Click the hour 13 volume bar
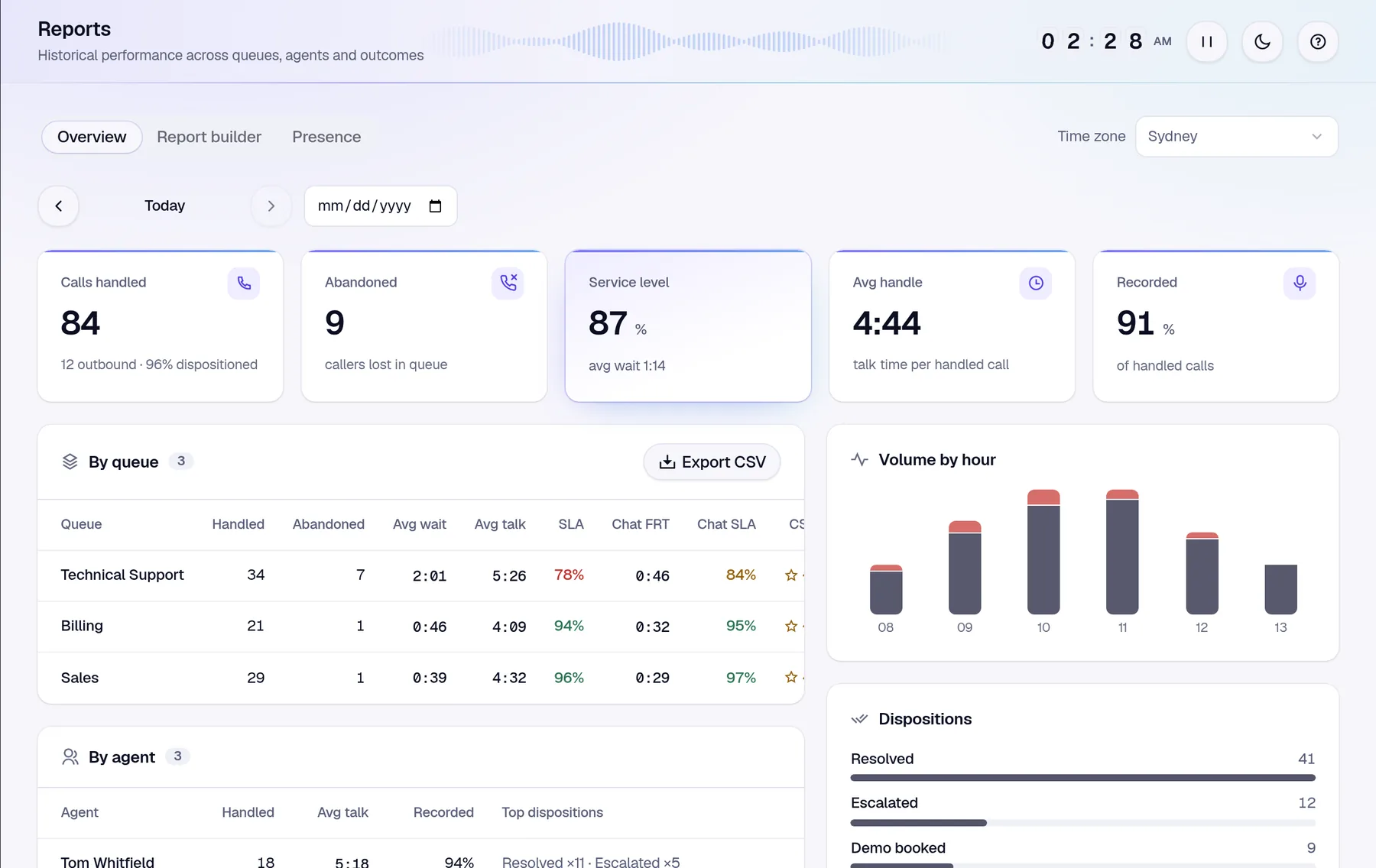Viewport: 1376px width, 868px height. pos(1281,589)
